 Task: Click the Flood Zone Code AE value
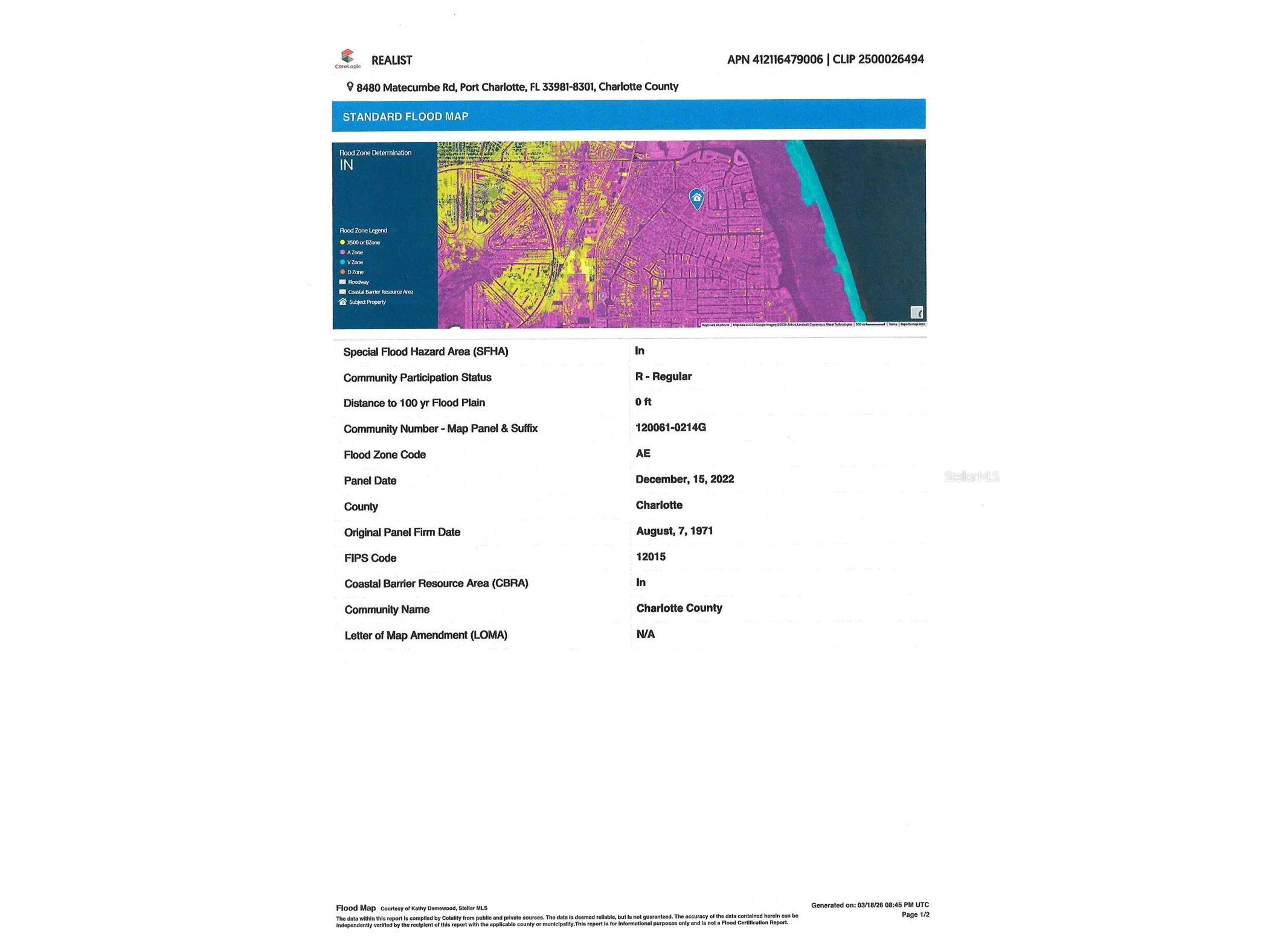pyautogui.click(x=643, y=453)
